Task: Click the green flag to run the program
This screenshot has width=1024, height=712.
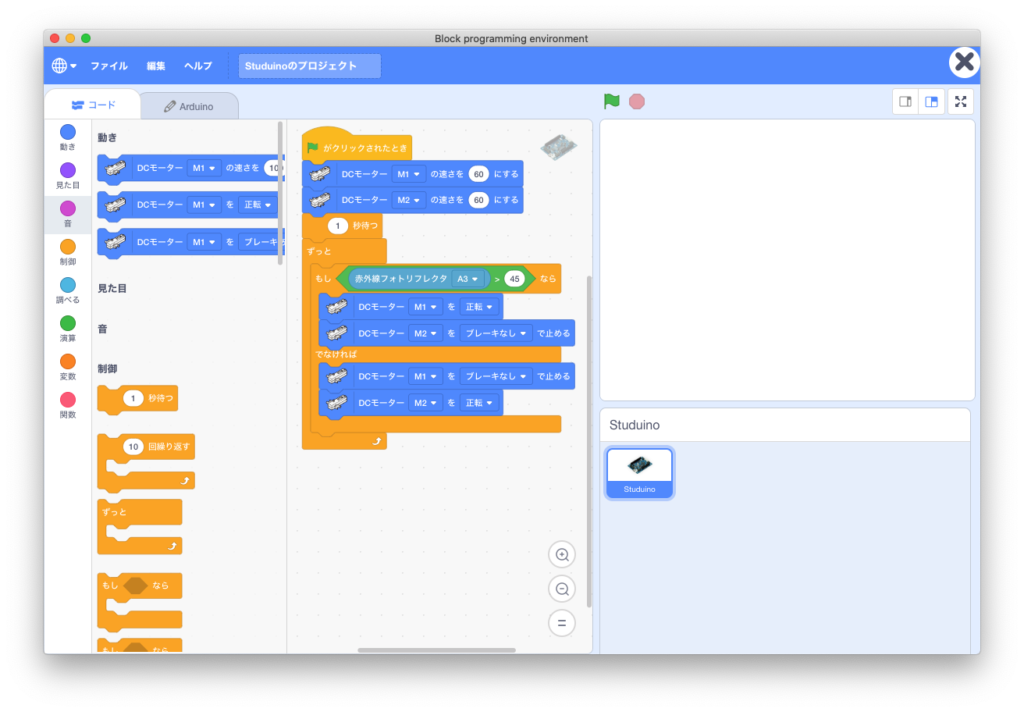Action: (x=613, y=101)
